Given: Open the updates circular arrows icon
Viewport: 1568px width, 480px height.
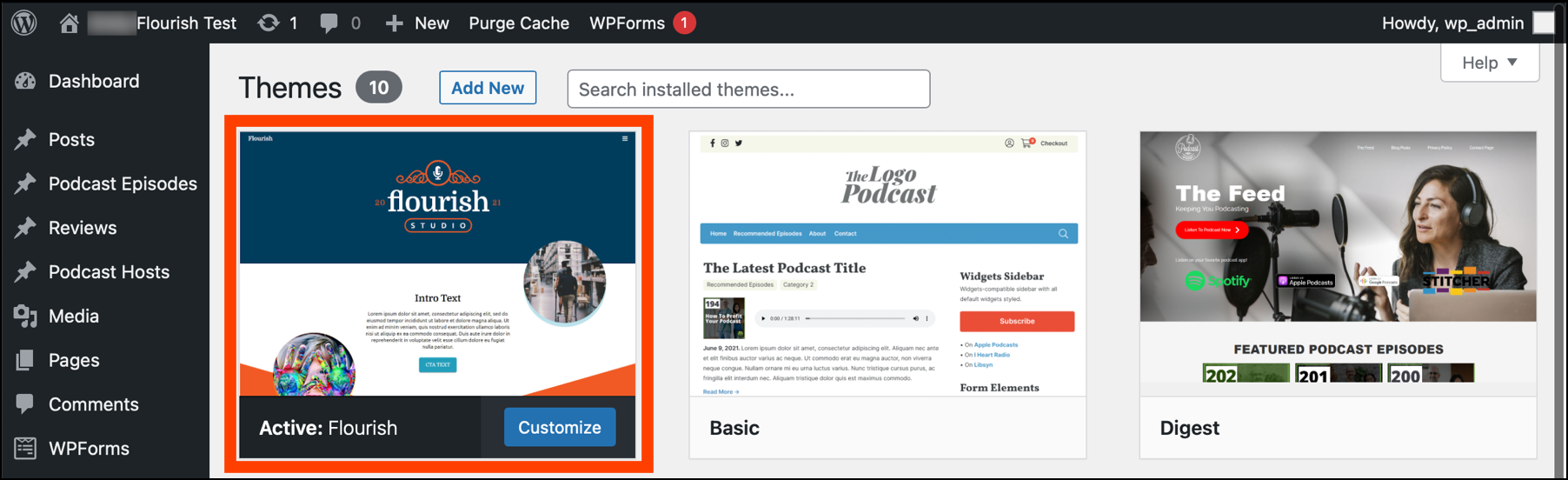Looking at the screenshot, I should click(269, 23).
